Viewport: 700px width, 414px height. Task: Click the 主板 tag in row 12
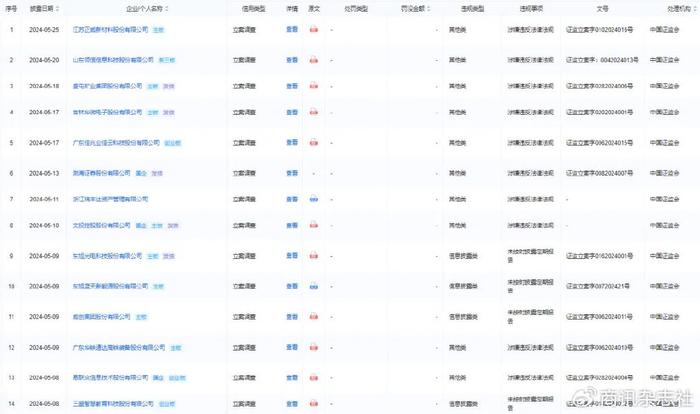(176, 347)
